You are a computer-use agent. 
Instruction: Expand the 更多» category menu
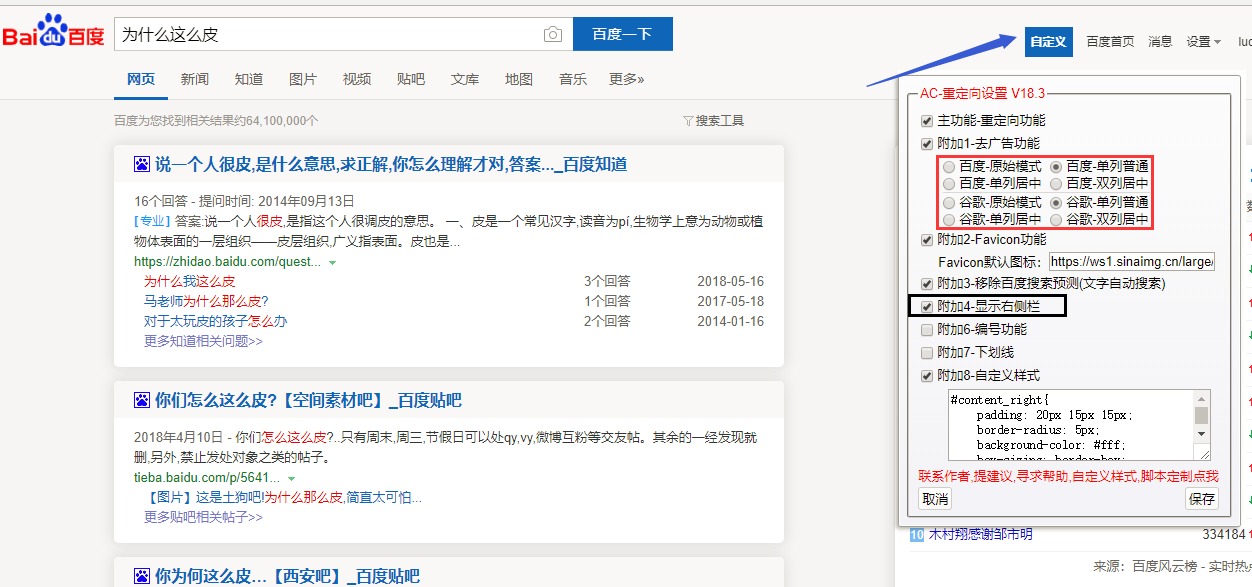[627, 79]
